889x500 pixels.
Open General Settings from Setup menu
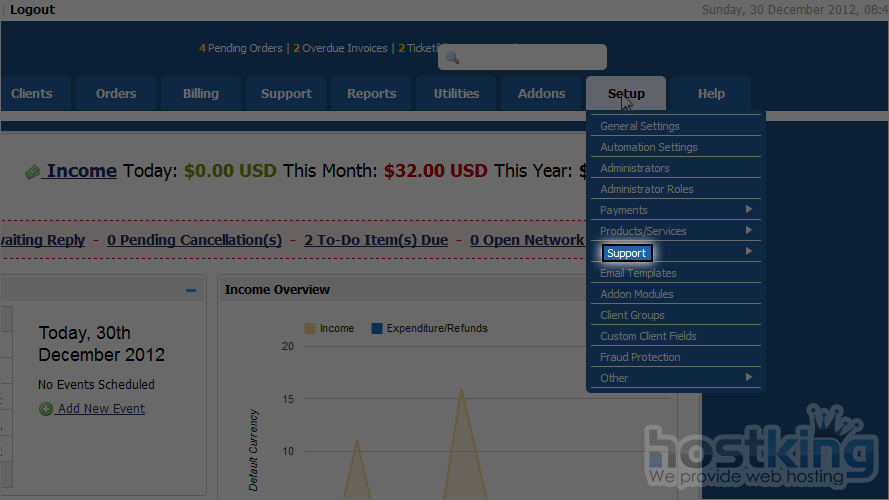click(639, 126)
